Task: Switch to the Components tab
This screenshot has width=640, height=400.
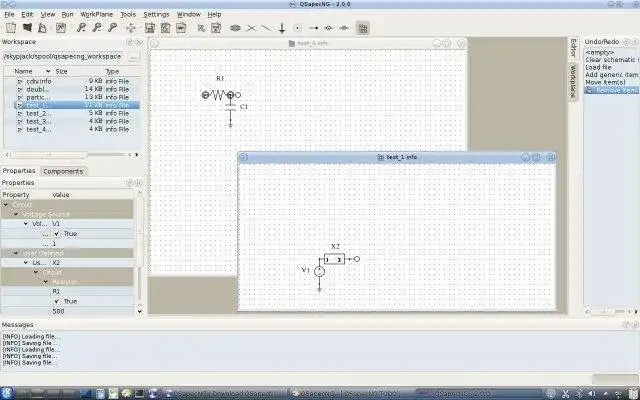Action: click(63, 171)
